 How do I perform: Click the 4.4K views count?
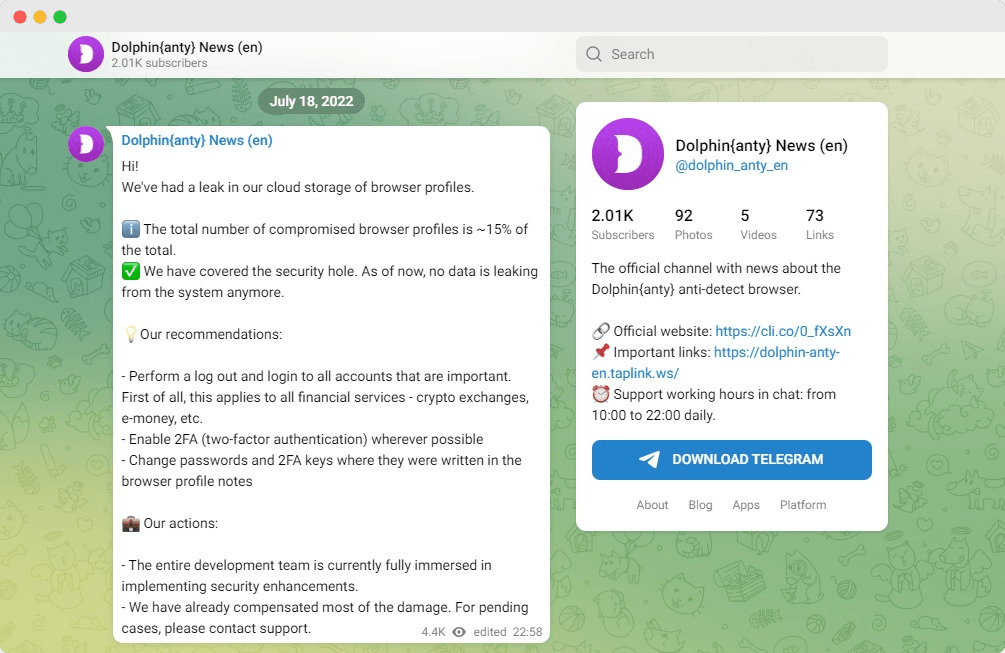click(x=433, y=632)
